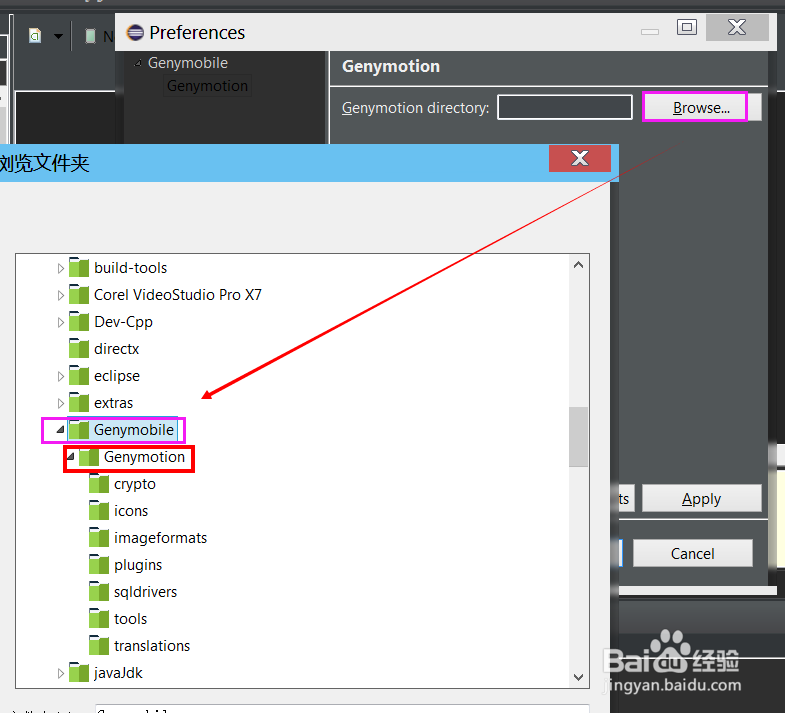Select the eclipse folder icon

(79, 375)
